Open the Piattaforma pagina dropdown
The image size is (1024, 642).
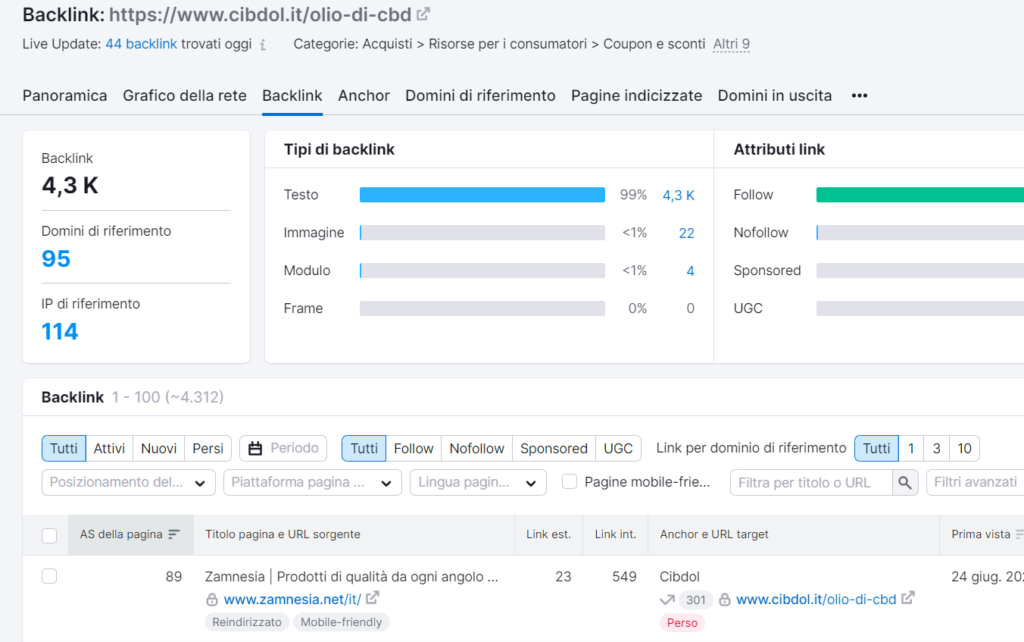point(312,483)
